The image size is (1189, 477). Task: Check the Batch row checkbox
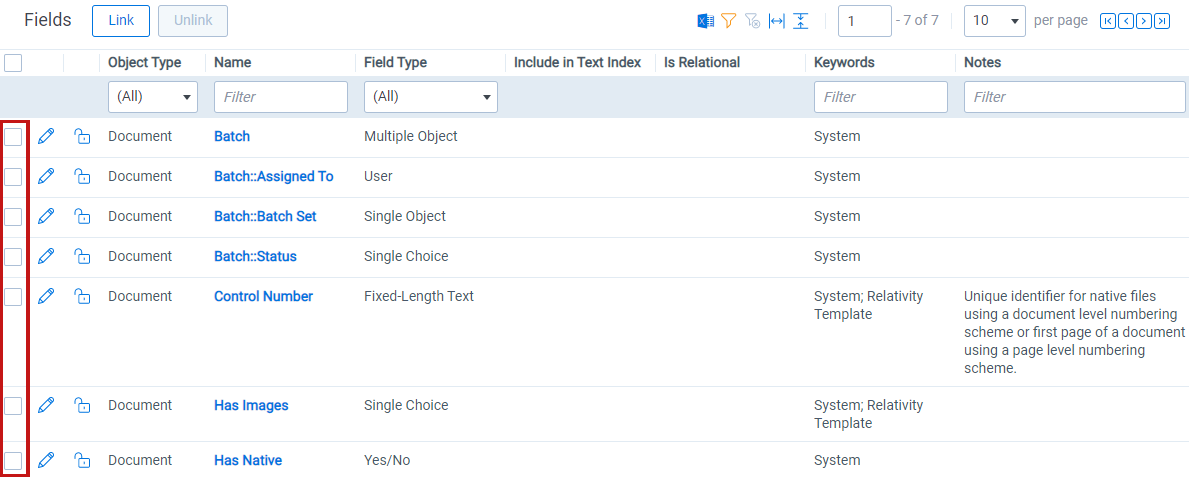point(13,137)
